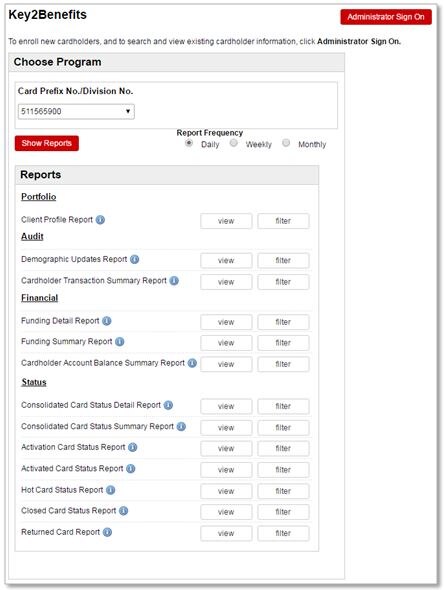Filter the Demographic Updates Report
The image size is (444, 590).
pos(283,260)
